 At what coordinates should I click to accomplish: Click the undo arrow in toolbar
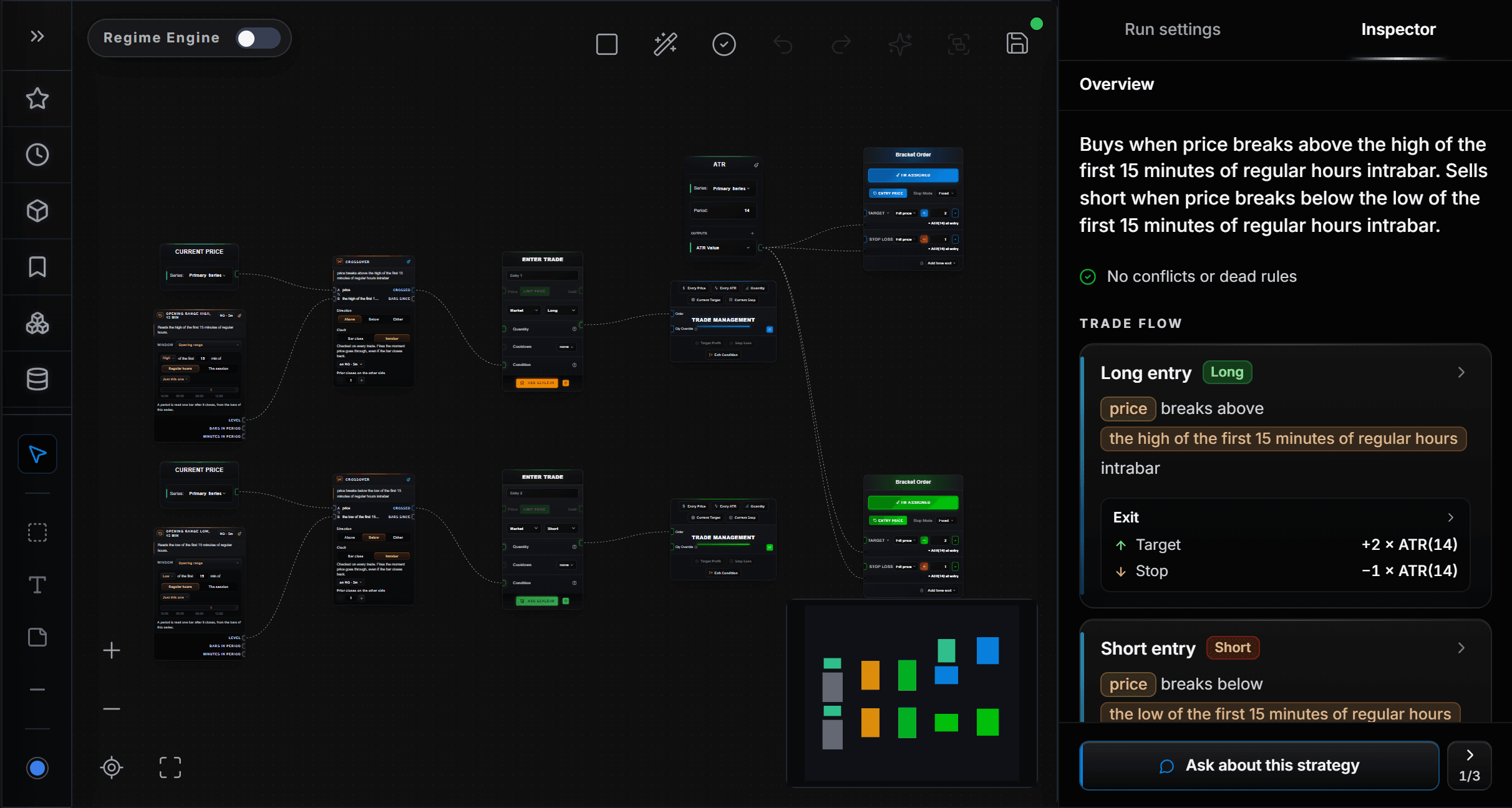point(783,44)
